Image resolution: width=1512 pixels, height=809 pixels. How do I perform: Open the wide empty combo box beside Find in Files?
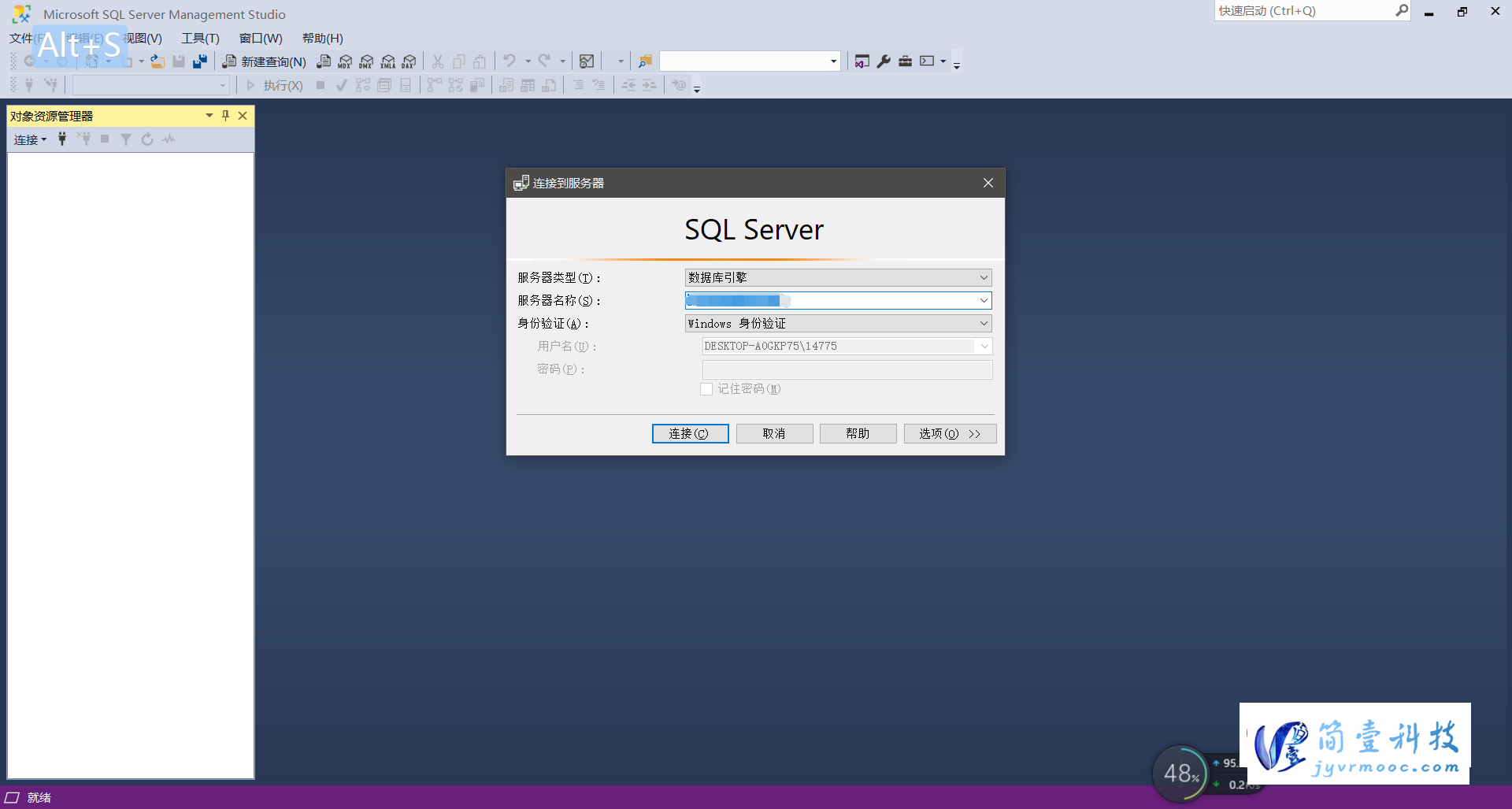point(750,61)
